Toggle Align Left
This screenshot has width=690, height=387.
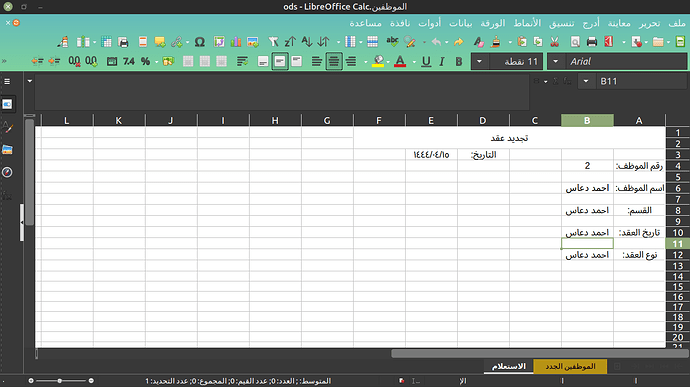317,61
